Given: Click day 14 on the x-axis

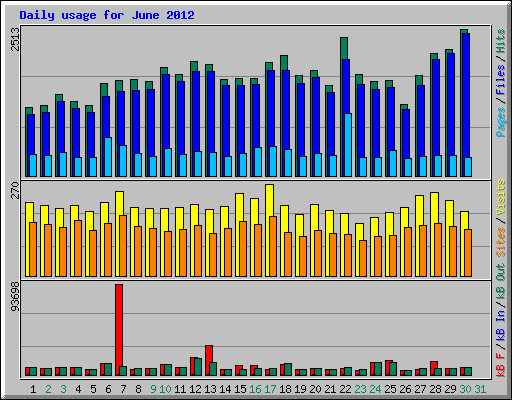Looking at the screenshot, I should click(225, 389).
